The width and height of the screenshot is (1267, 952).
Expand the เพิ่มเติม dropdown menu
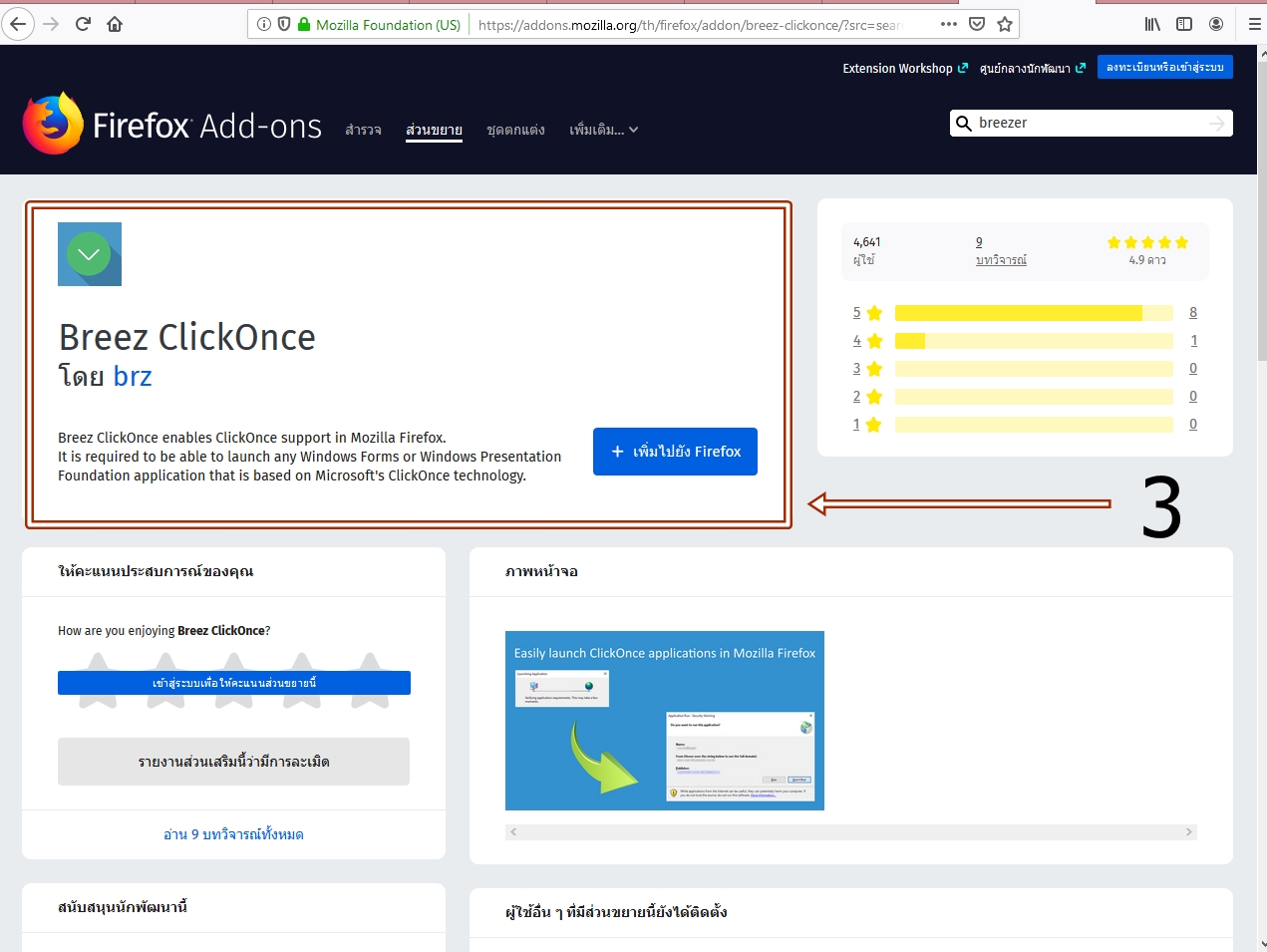[604, 130]
